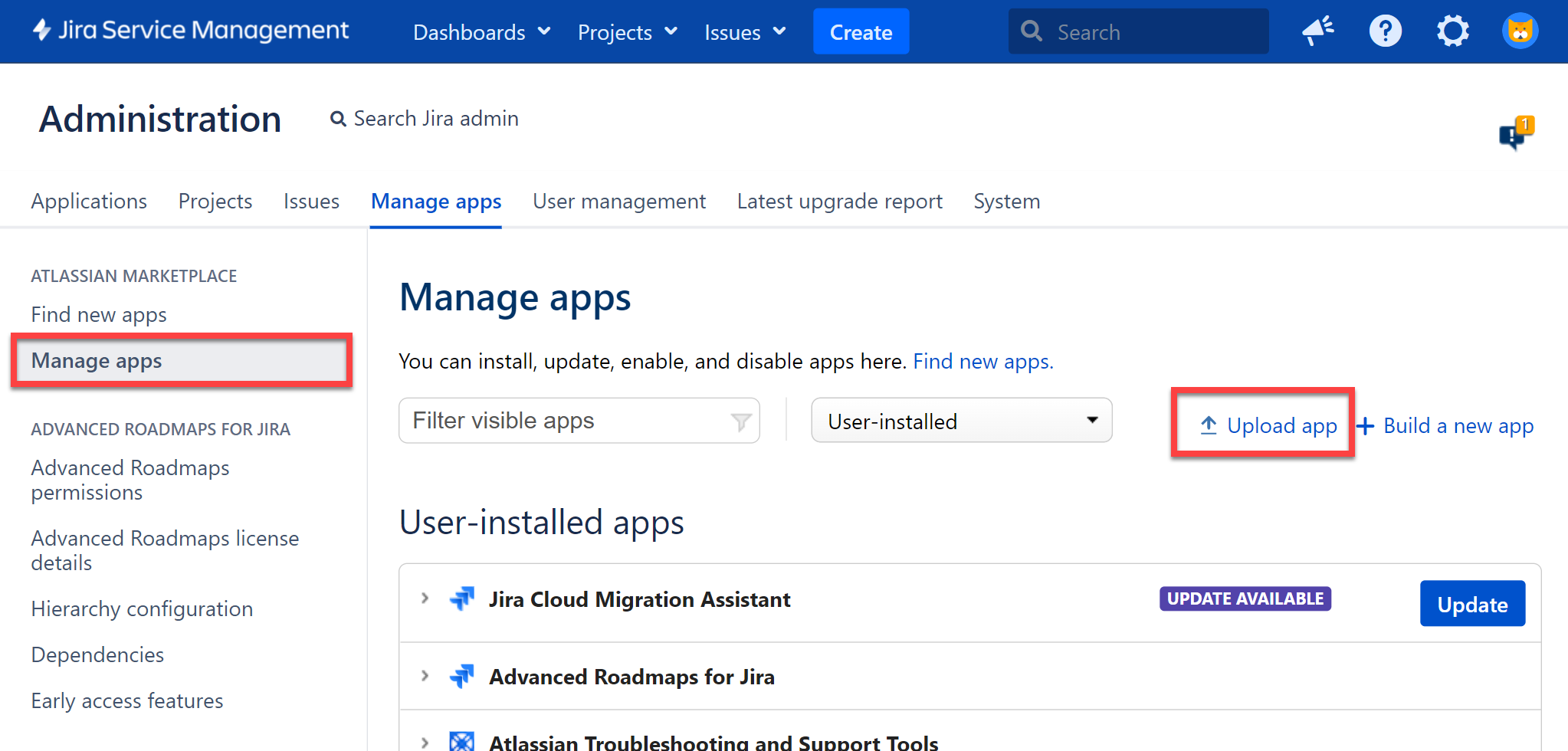Select the Manage apps tab

pos(436,201)
